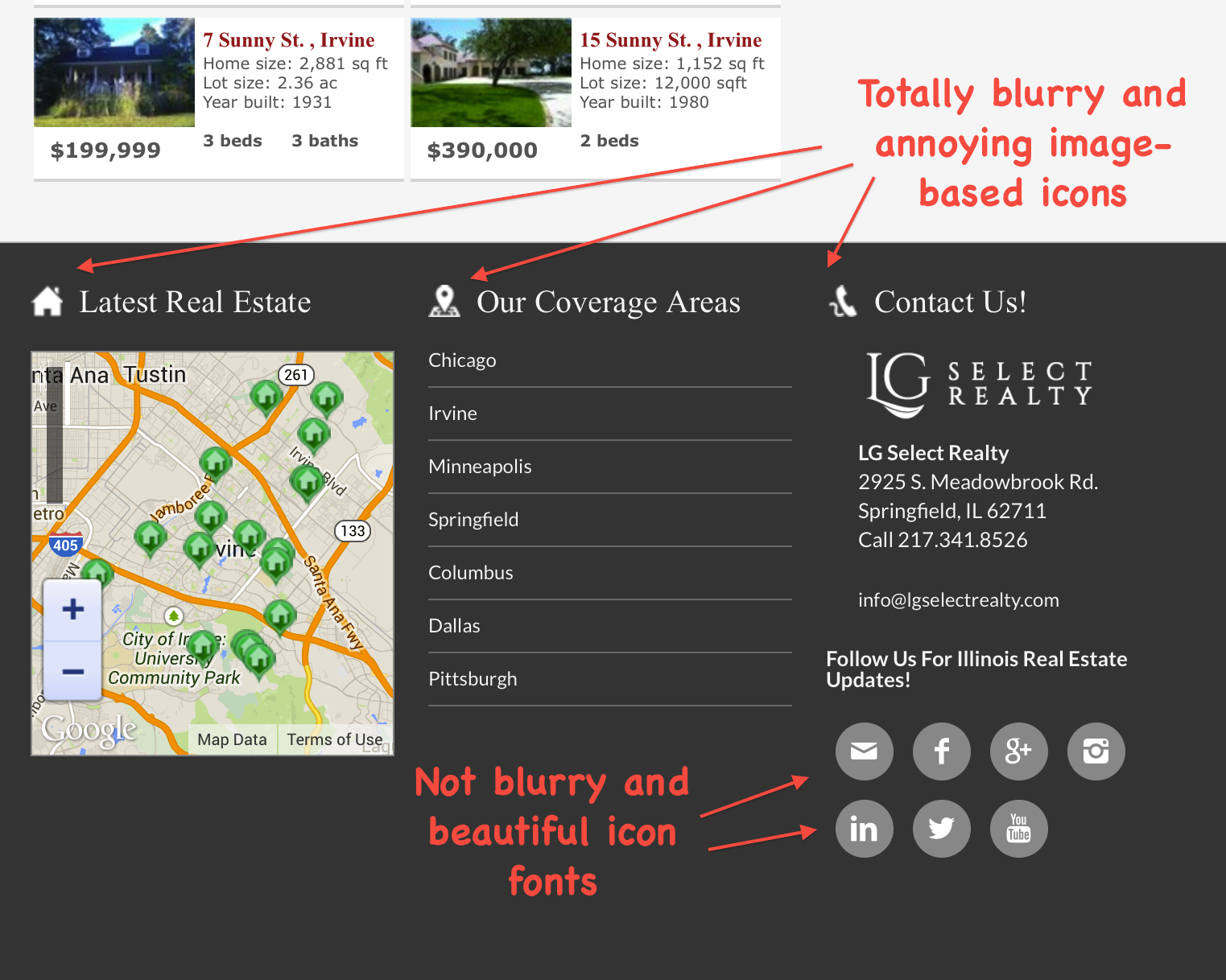Screen dimensions: 1226x980
Task: Open the Facebook icon link
Action: (941, 751)
